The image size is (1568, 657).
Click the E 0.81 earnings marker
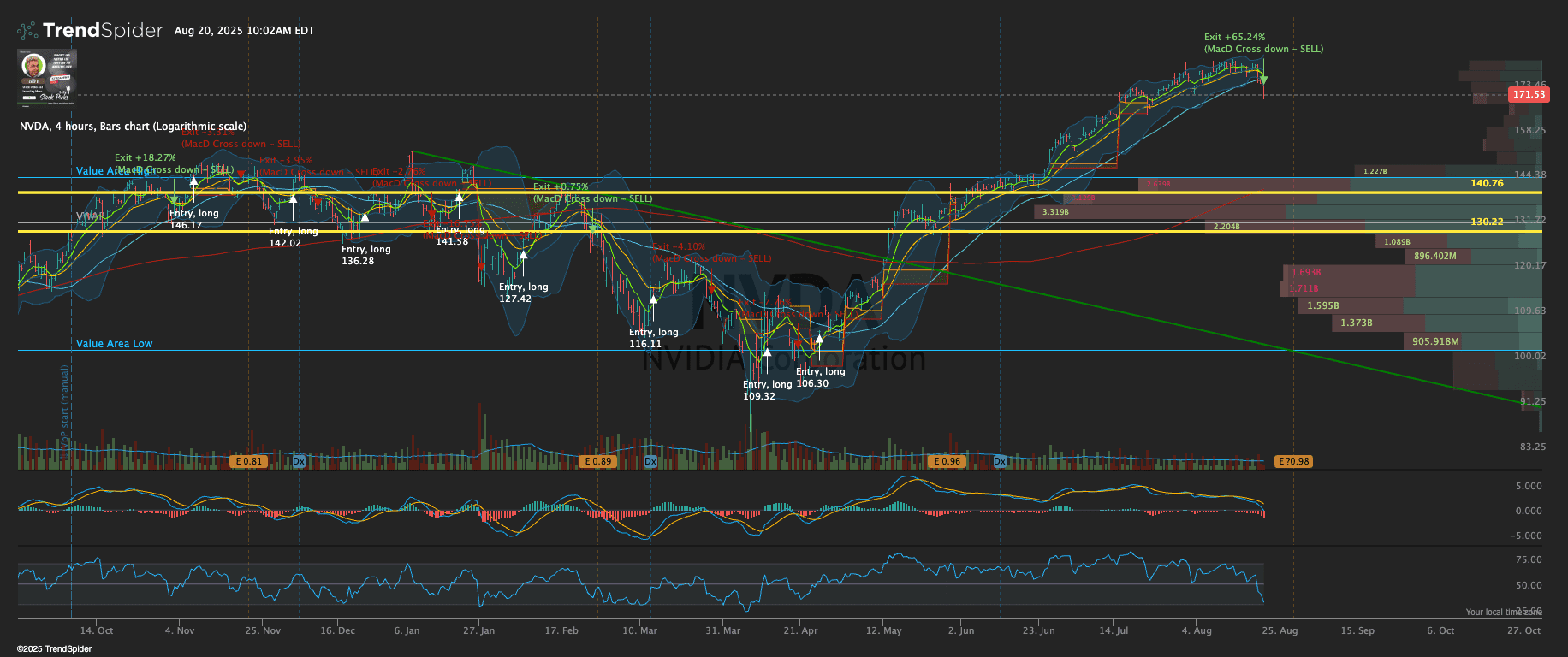249,461
